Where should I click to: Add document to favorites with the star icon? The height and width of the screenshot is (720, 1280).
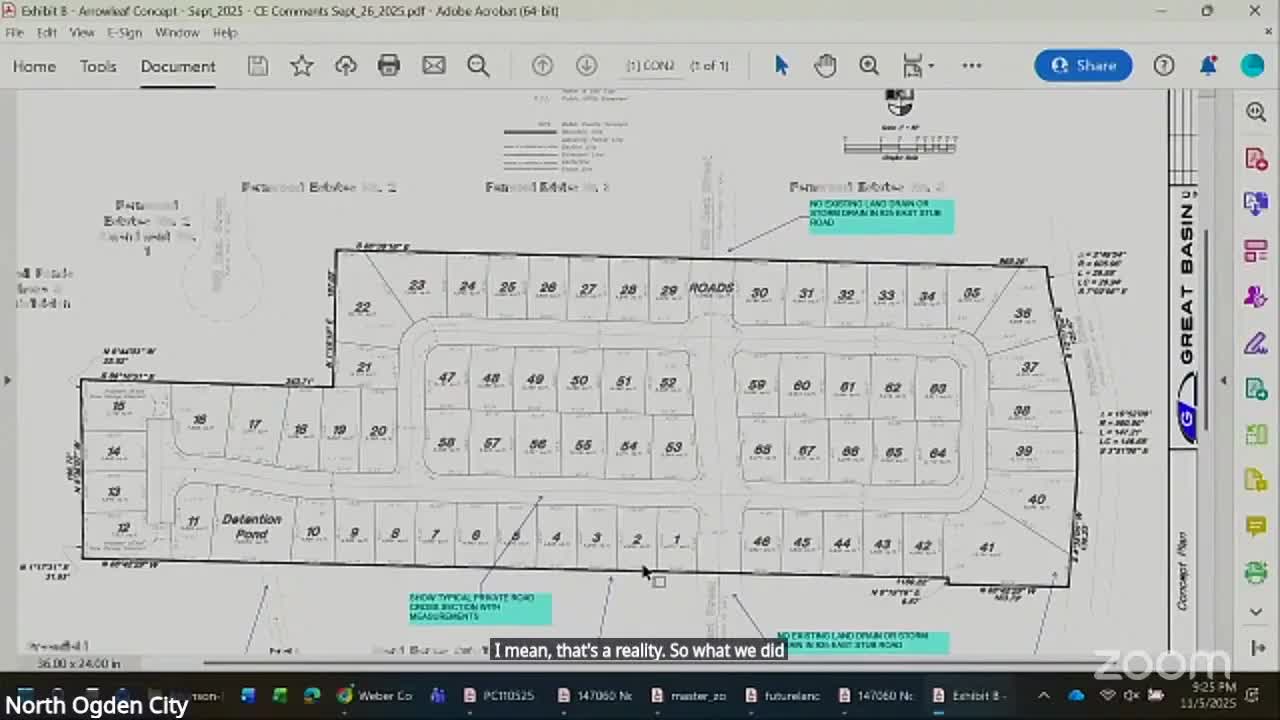301,65
